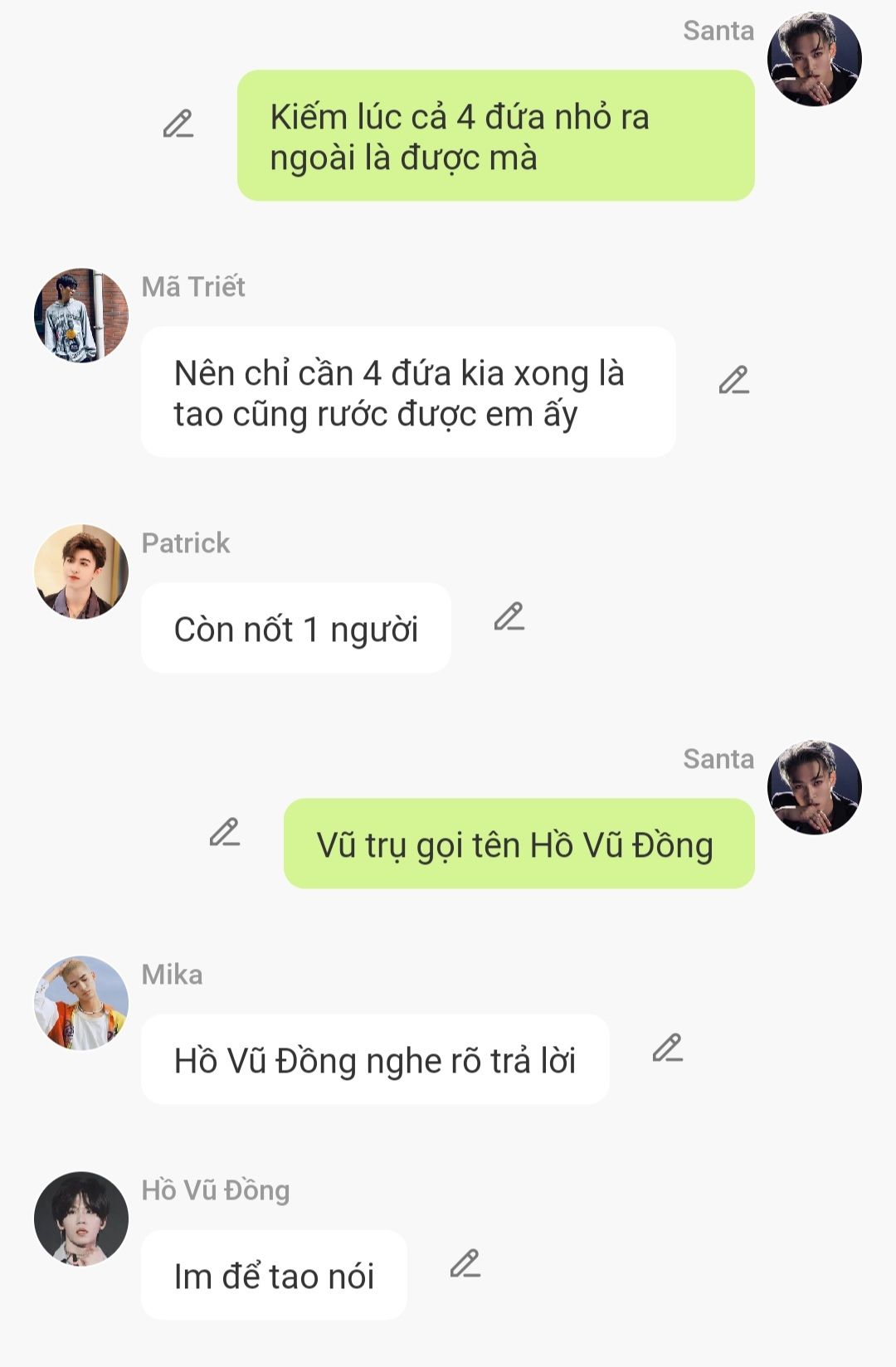Select the green bubble "Kiếm lúc cả 4 đứa nhỏ"

pyautogui.click(x=496, y=135)
